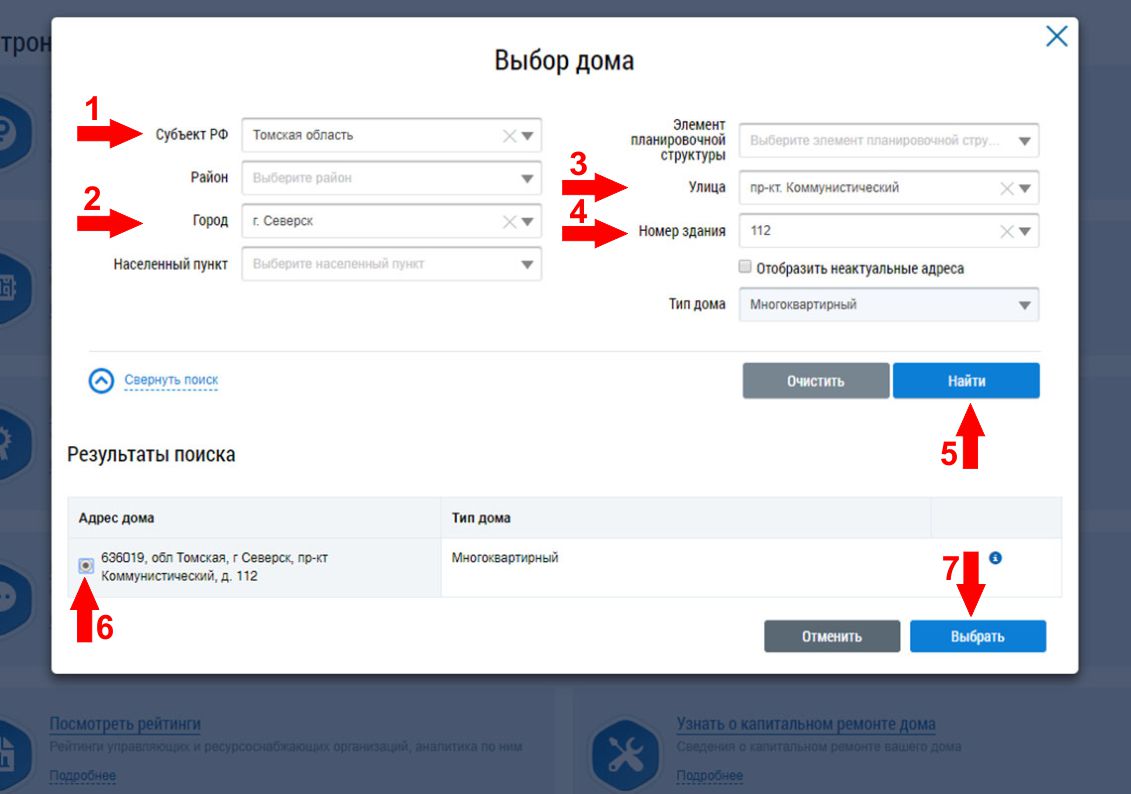Screen dimensions: 1131x794
Task: Open the Тип дома dropdown
Action: coord(889,304)
